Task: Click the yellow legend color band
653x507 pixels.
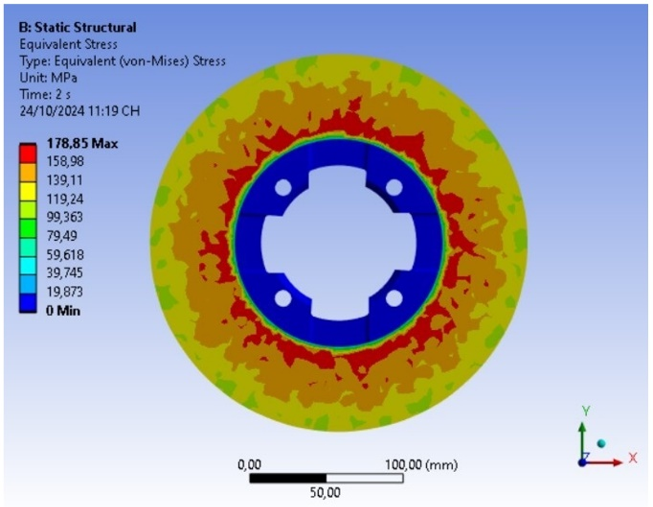Action: click(x=28, y=191)
